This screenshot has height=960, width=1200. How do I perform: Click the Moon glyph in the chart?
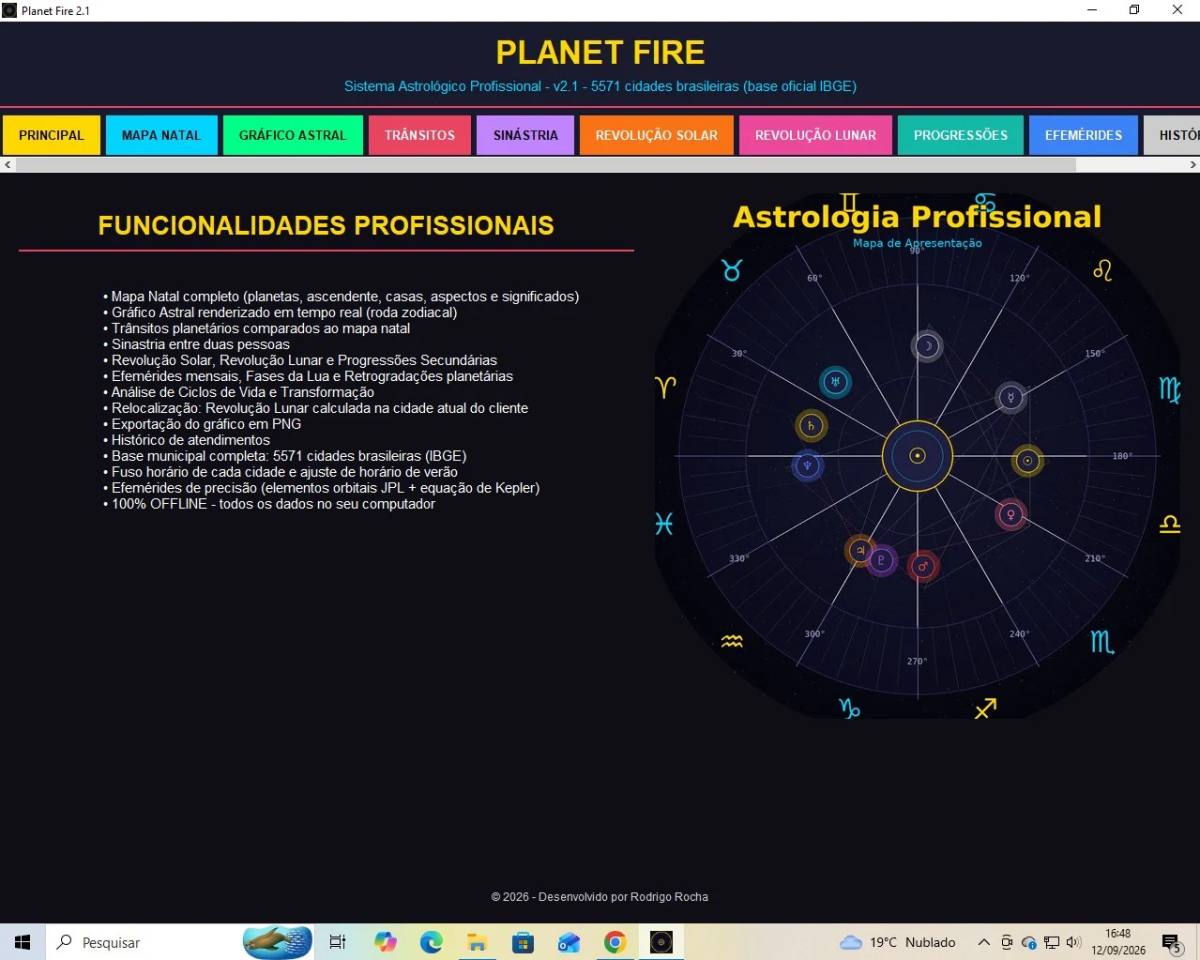[927, 346]
